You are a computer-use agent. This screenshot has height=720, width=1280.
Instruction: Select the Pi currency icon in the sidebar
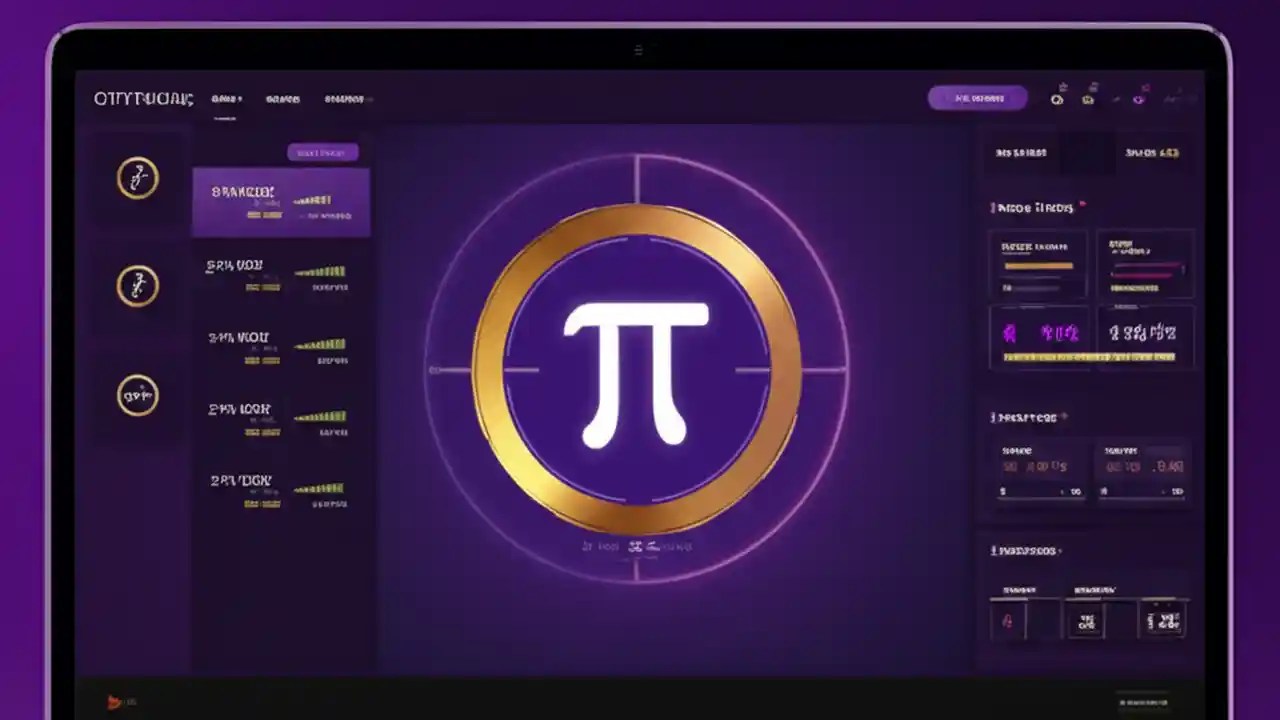coord(138,178)
